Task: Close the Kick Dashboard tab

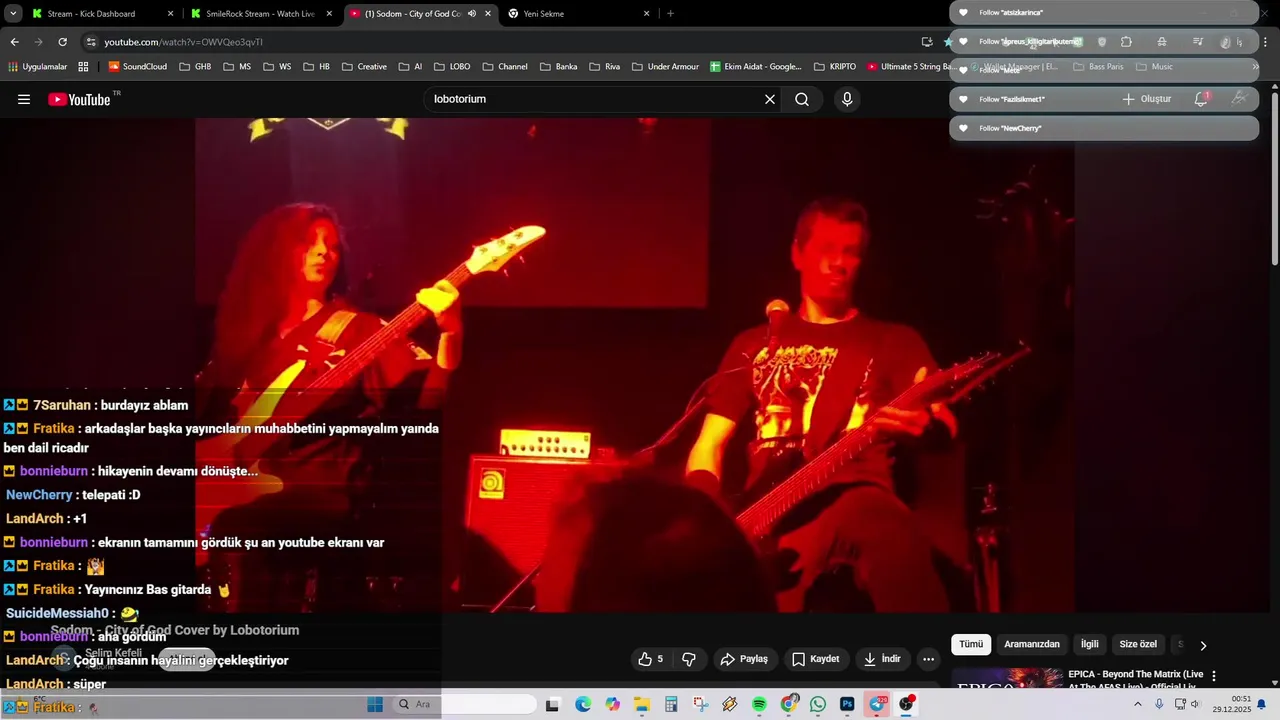Action: pyautogui.click(x=170, y=14)
